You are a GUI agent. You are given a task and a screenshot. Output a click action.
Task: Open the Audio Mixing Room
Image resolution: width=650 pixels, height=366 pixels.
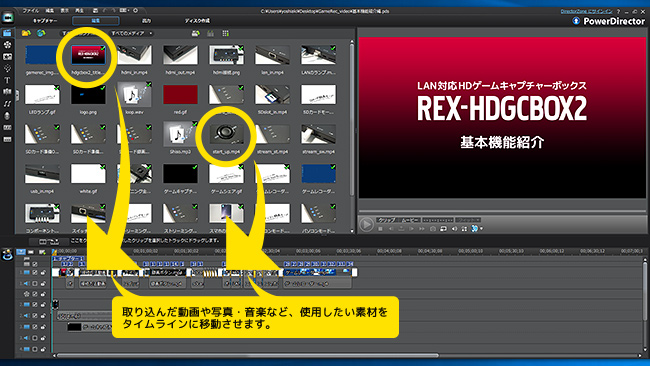coord(7,104)
